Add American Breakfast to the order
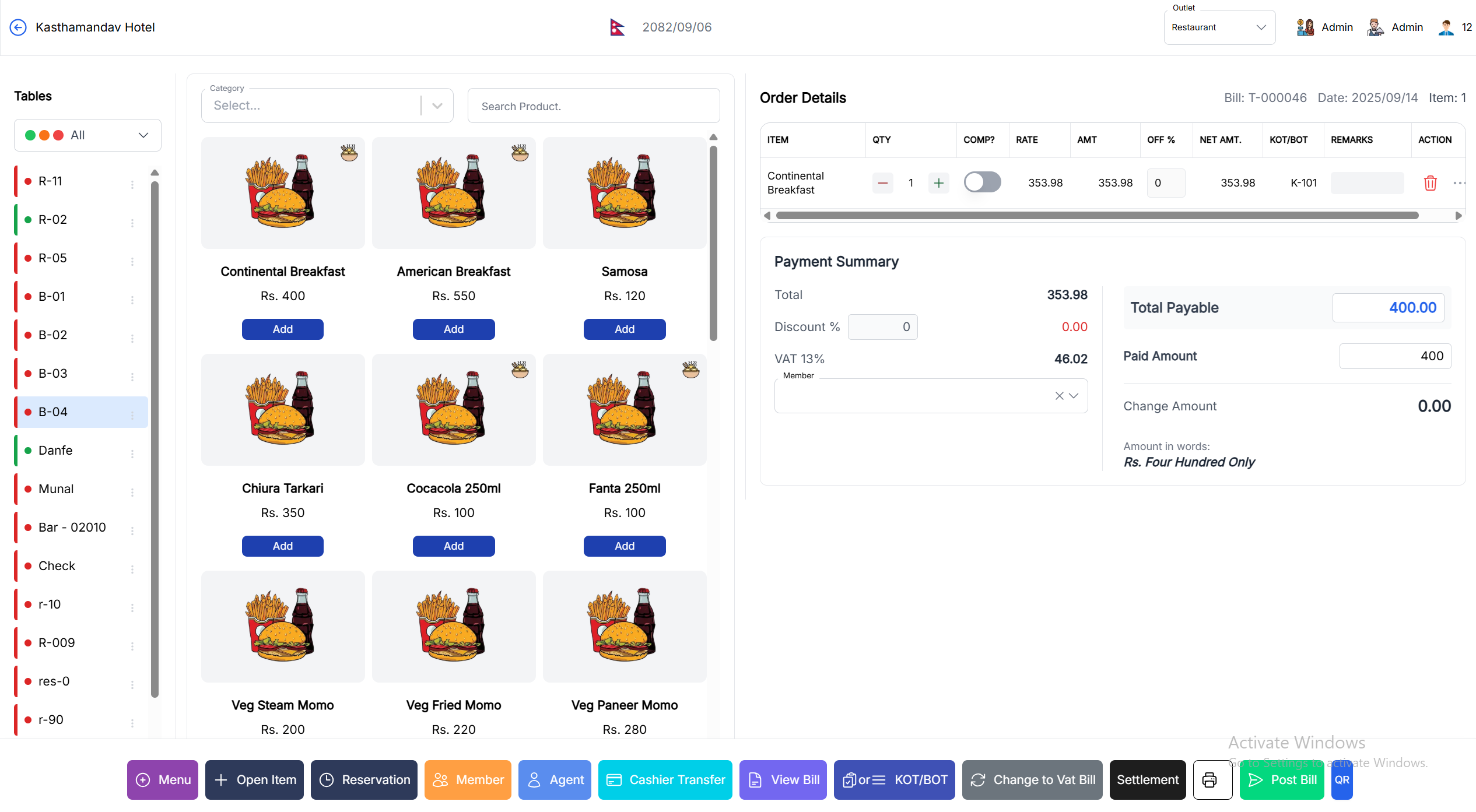 coord(454,329)
